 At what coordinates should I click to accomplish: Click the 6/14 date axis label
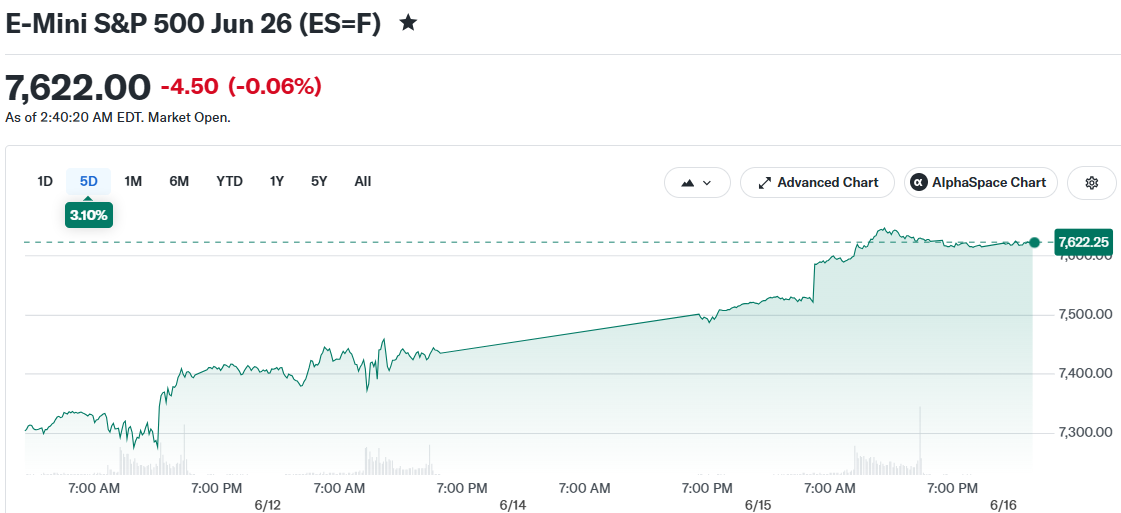513,505
